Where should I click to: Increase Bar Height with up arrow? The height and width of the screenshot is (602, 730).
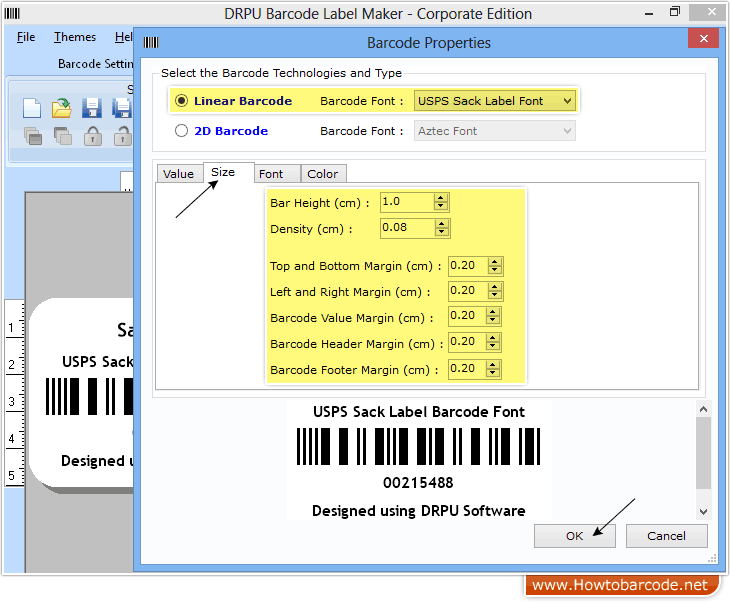pyautogui.click(x=440, y=198)
